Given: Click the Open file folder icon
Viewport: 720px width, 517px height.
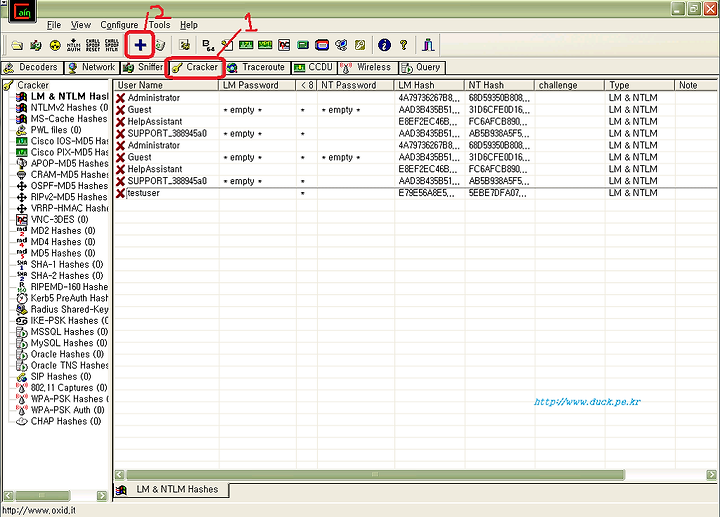Looking at the screenshot, I should [17, 45].
